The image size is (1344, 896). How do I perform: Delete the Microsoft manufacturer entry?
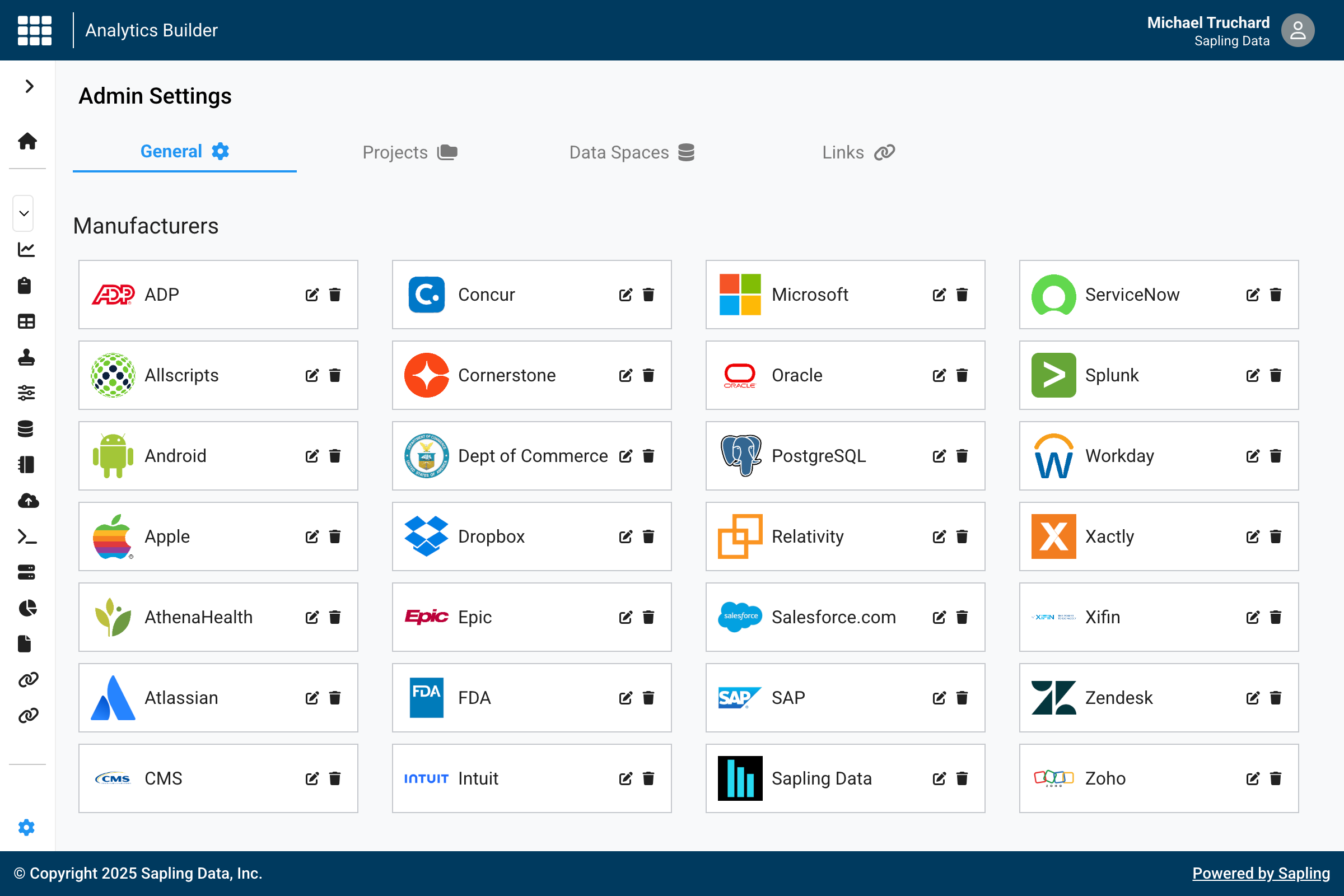point(962,295)
